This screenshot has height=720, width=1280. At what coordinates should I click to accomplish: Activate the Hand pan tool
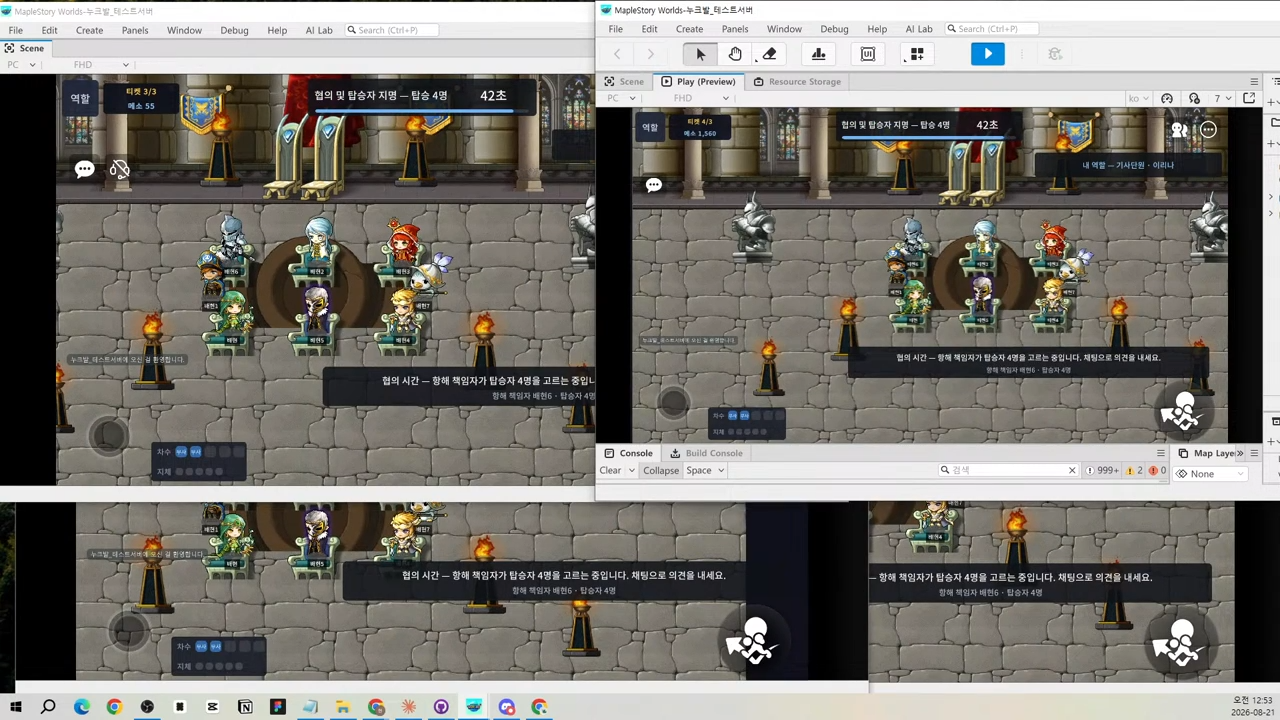(735, 54)
